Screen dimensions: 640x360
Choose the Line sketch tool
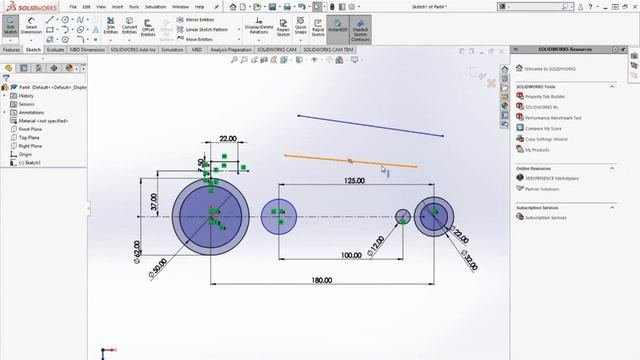pyautogui.click(x=50, y=20)
